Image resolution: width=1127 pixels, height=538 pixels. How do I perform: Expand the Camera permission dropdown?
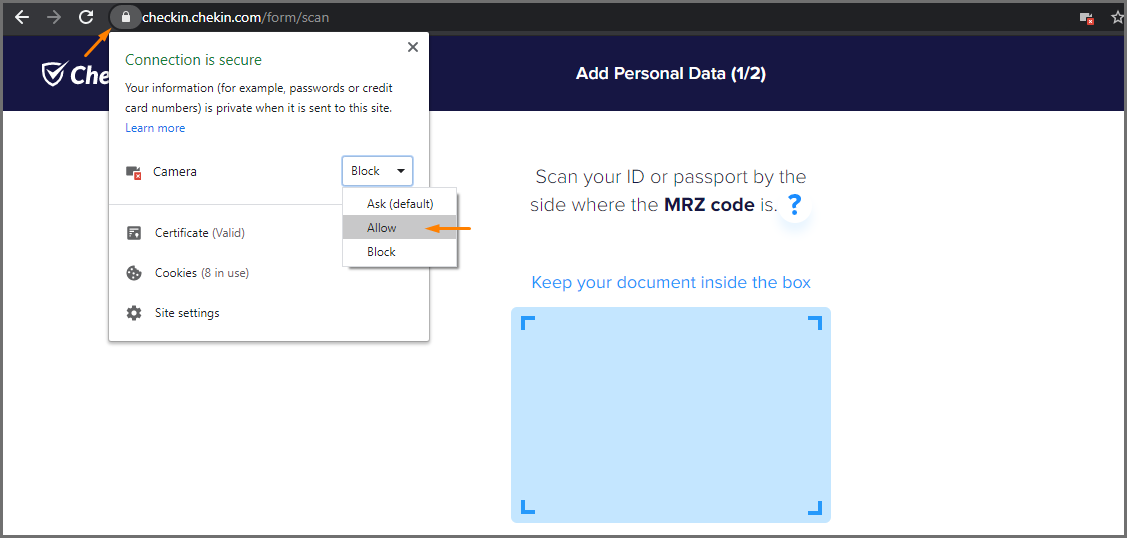377,171
